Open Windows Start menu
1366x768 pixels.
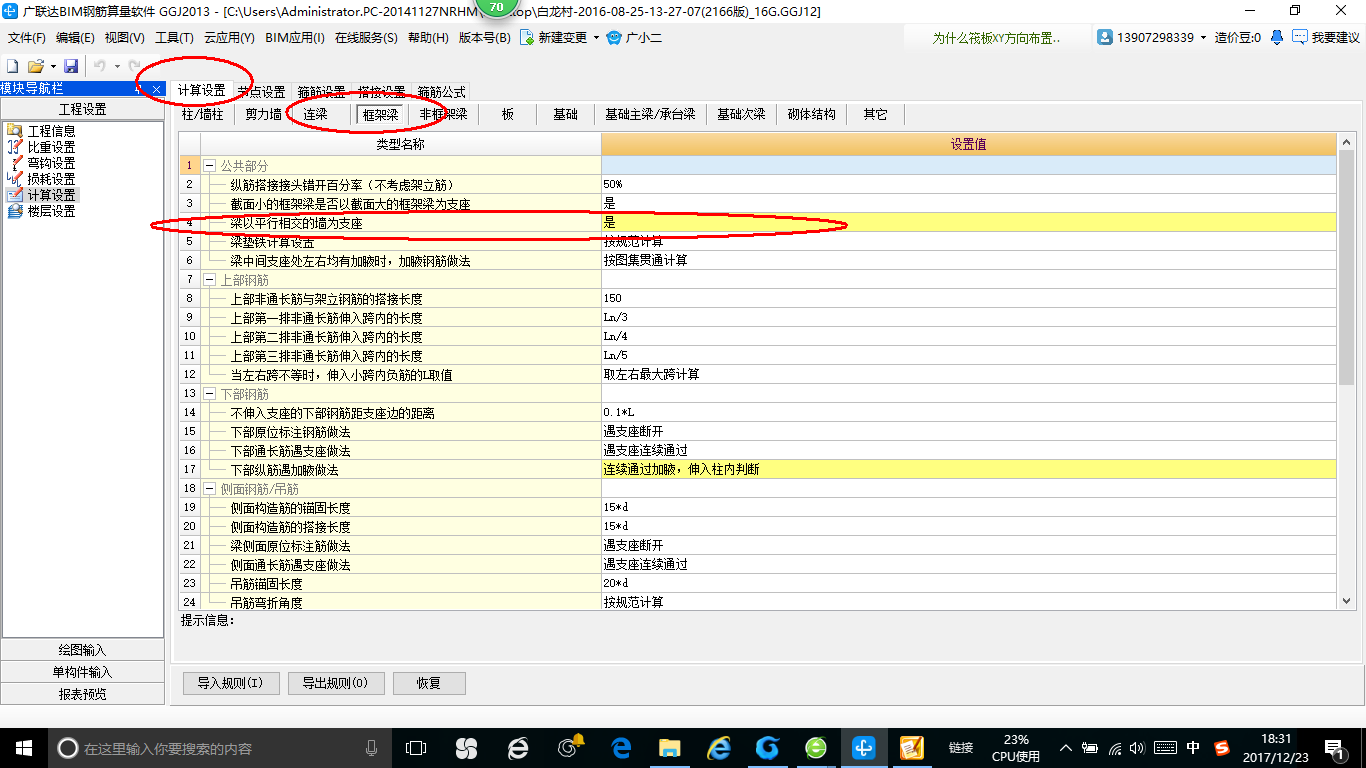pyautogui.click(x=22, y=747)
